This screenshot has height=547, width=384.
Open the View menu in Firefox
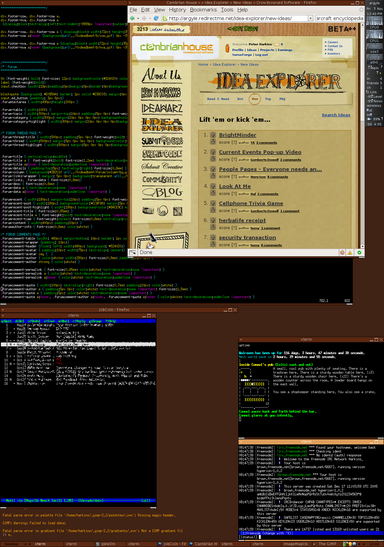click(159, 10)
